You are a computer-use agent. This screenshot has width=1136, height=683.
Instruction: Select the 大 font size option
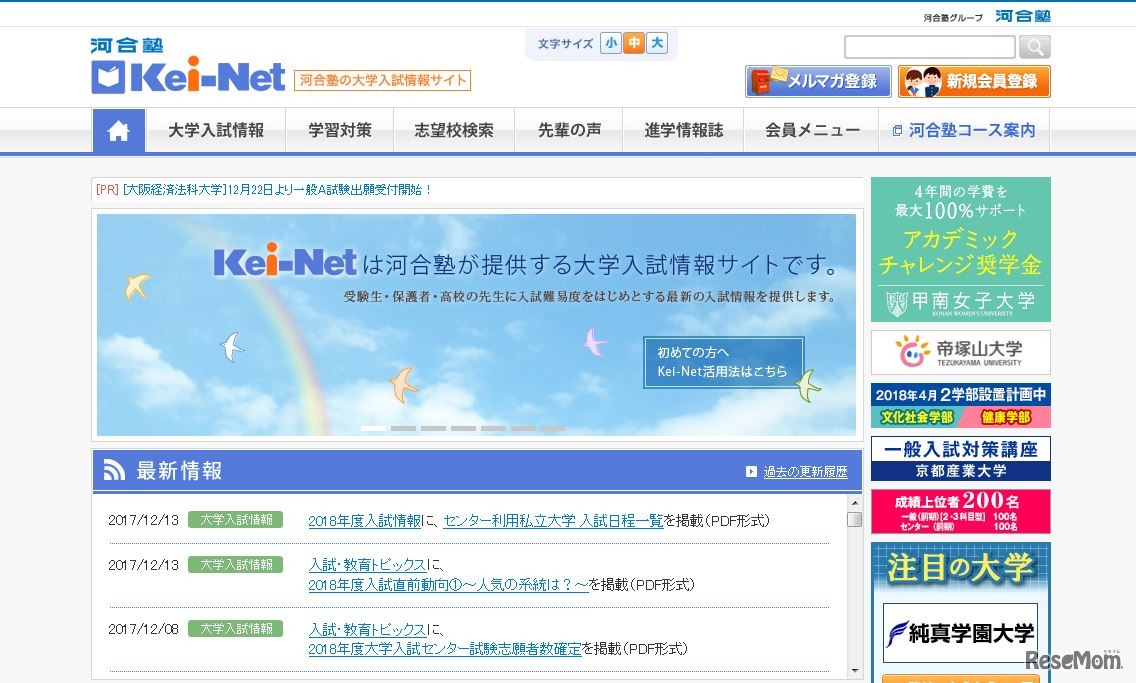657,43
